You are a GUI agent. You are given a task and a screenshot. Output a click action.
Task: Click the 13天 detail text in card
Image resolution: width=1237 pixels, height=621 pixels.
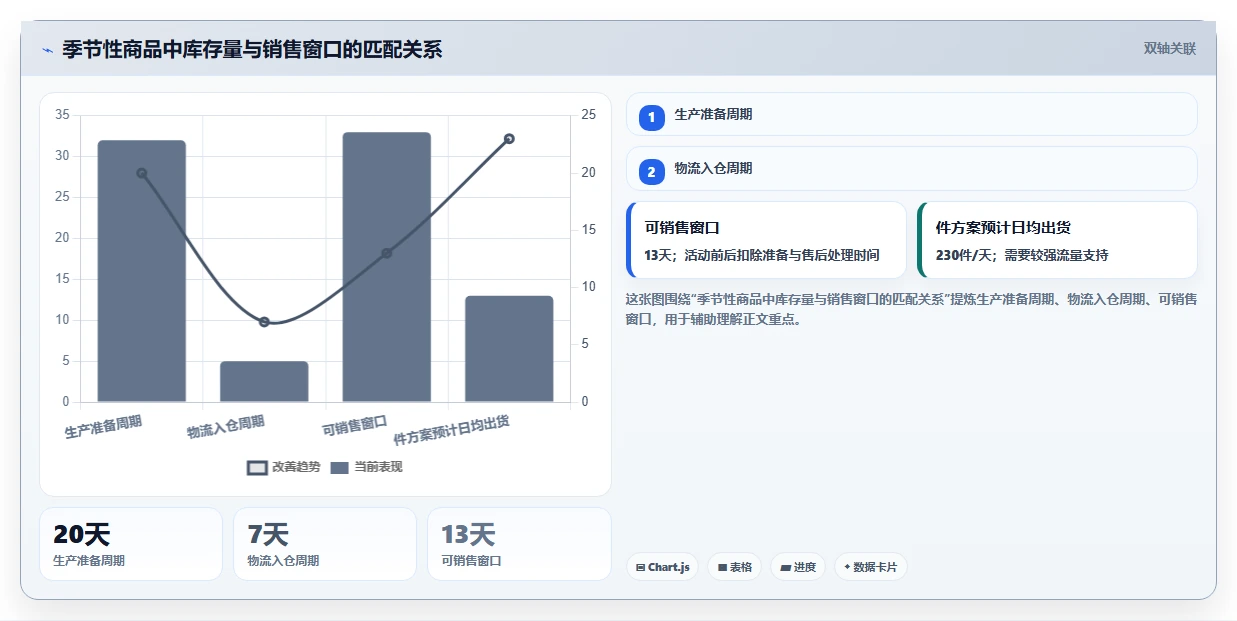pyautogui.click(x=762, y=255)
